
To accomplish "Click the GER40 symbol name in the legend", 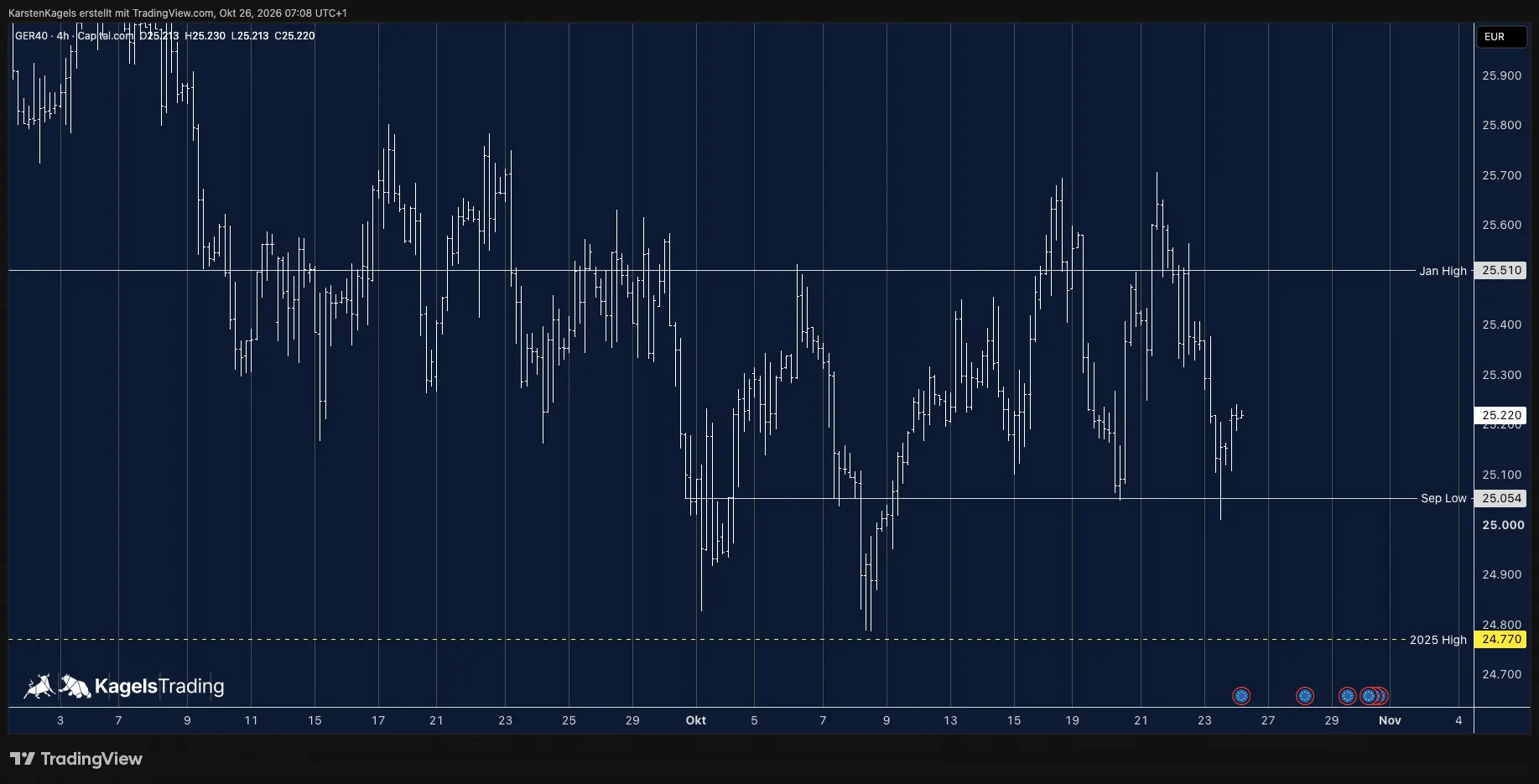I will click(31, 36).
